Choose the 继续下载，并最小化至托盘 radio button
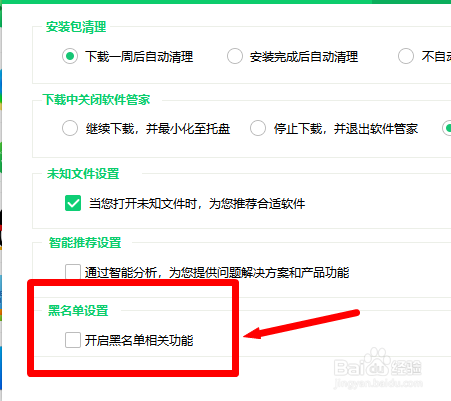 click(x=70, y=128)
